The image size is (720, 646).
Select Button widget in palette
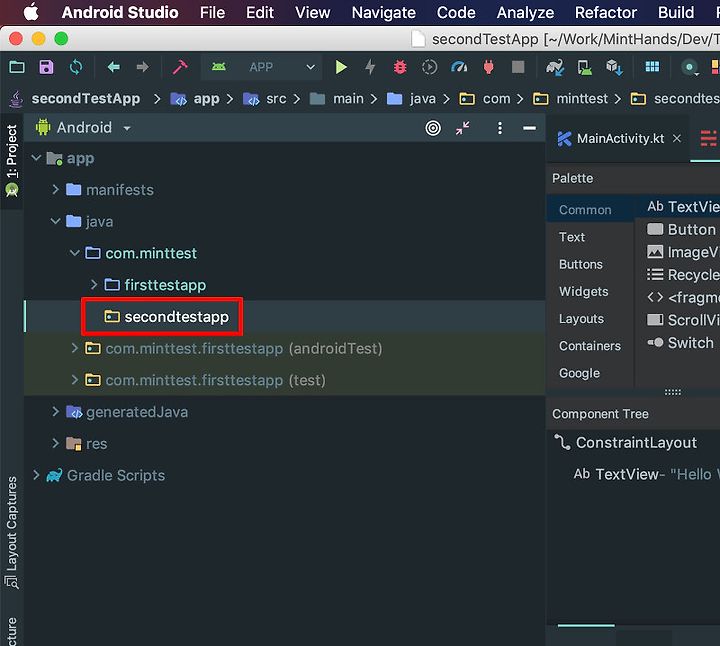(x=681, y=229)
